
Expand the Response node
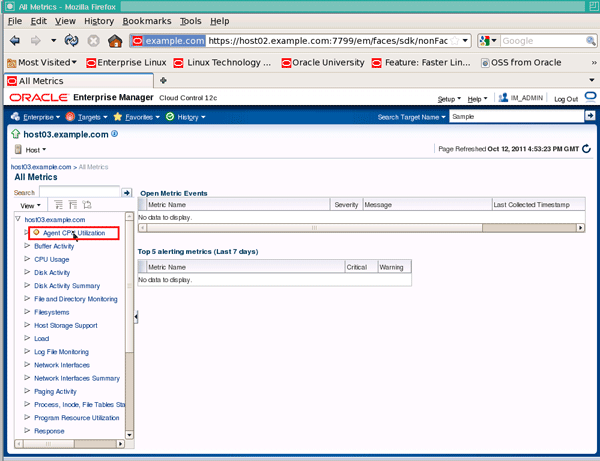click(27, 430)
